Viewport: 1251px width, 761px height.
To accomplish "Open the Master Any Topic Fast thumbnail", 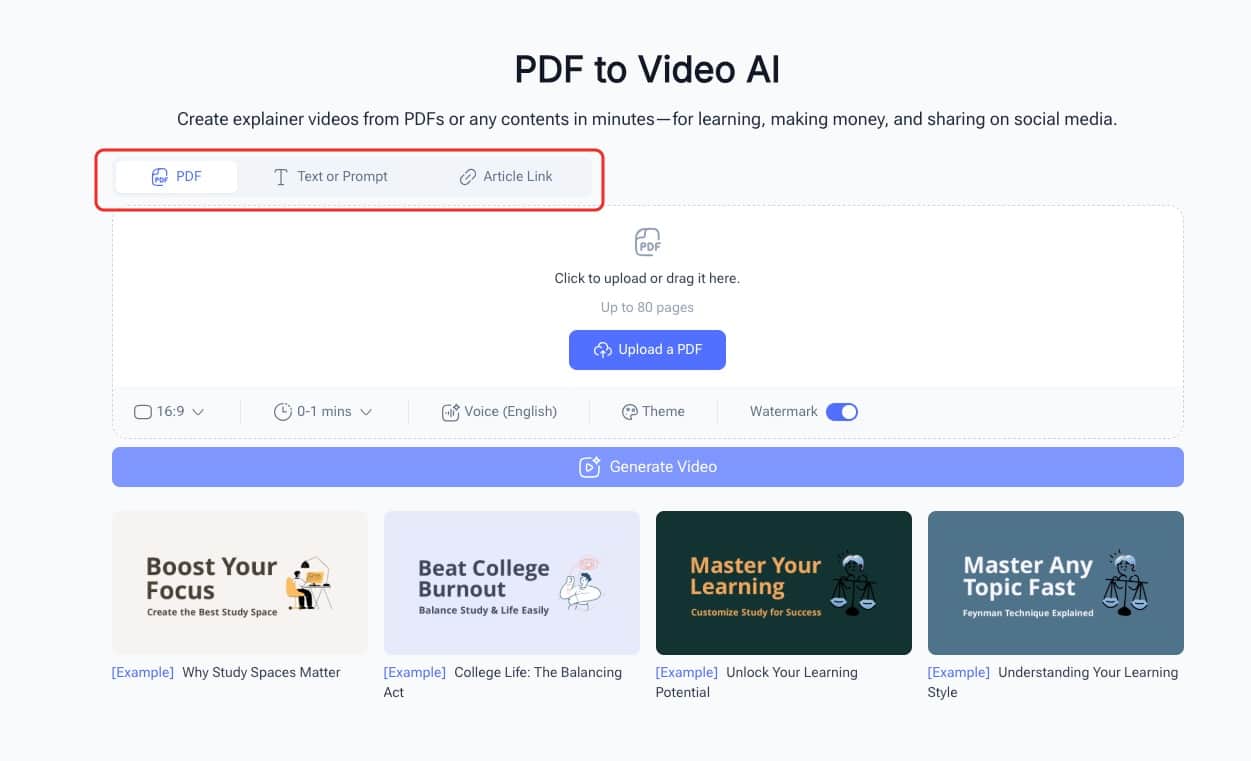I will point(1056,583).
